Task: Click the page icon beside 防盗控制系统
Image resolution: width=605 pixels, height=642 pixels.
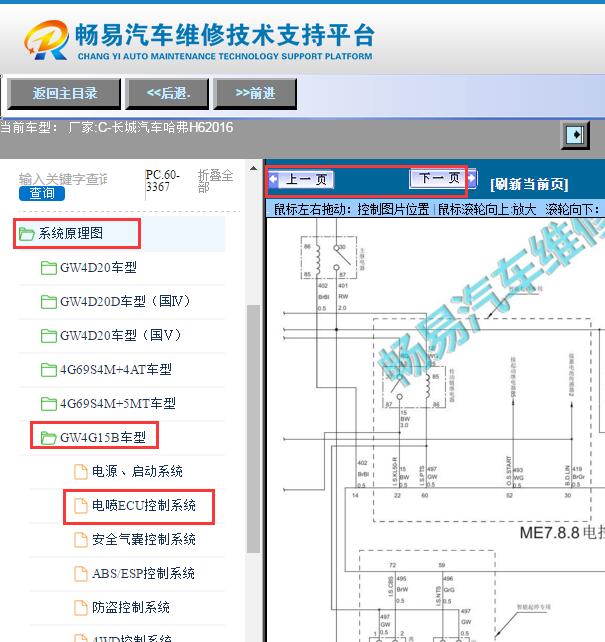Action: coord(81,608)
